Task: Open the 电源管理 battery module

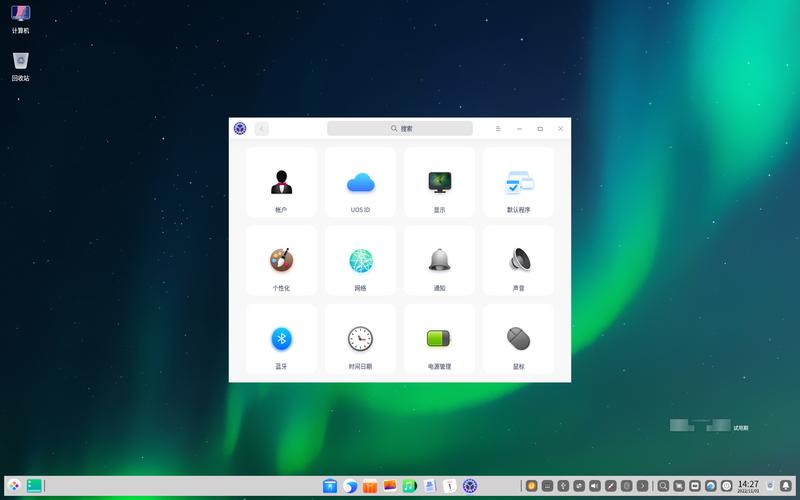Action: [439, 339]
